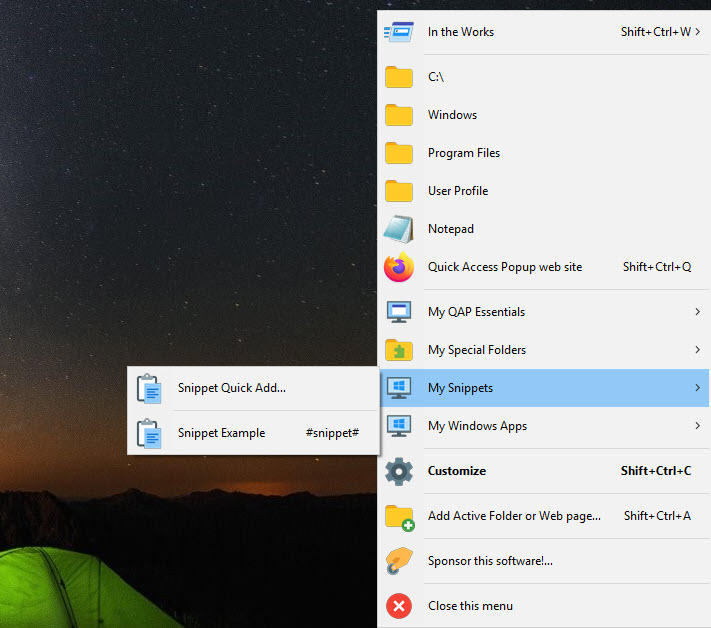Click the Shift+Ctrl+W shortcut text
This screenshot has width=711, height=628.
point(656,32)
